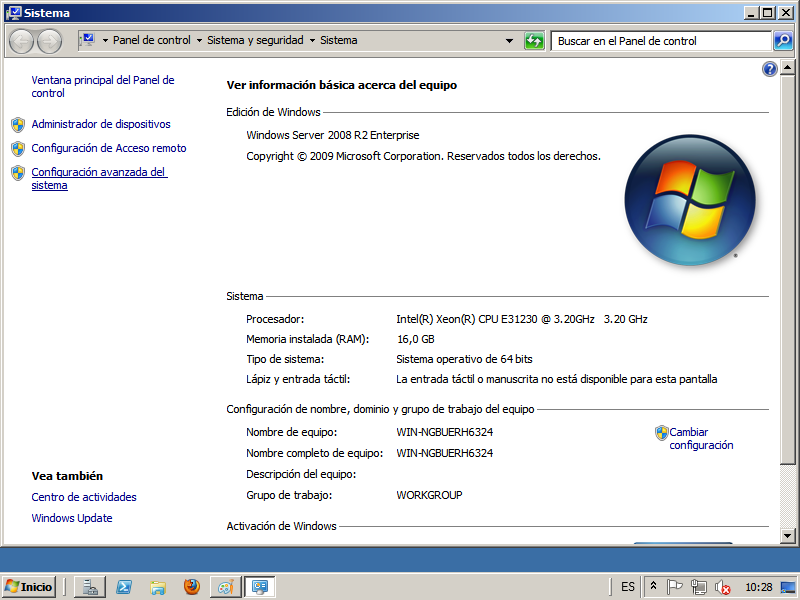Click the Cambiar configuración link
The height and width of the screenshot is (600, 800).
point(701,439)
